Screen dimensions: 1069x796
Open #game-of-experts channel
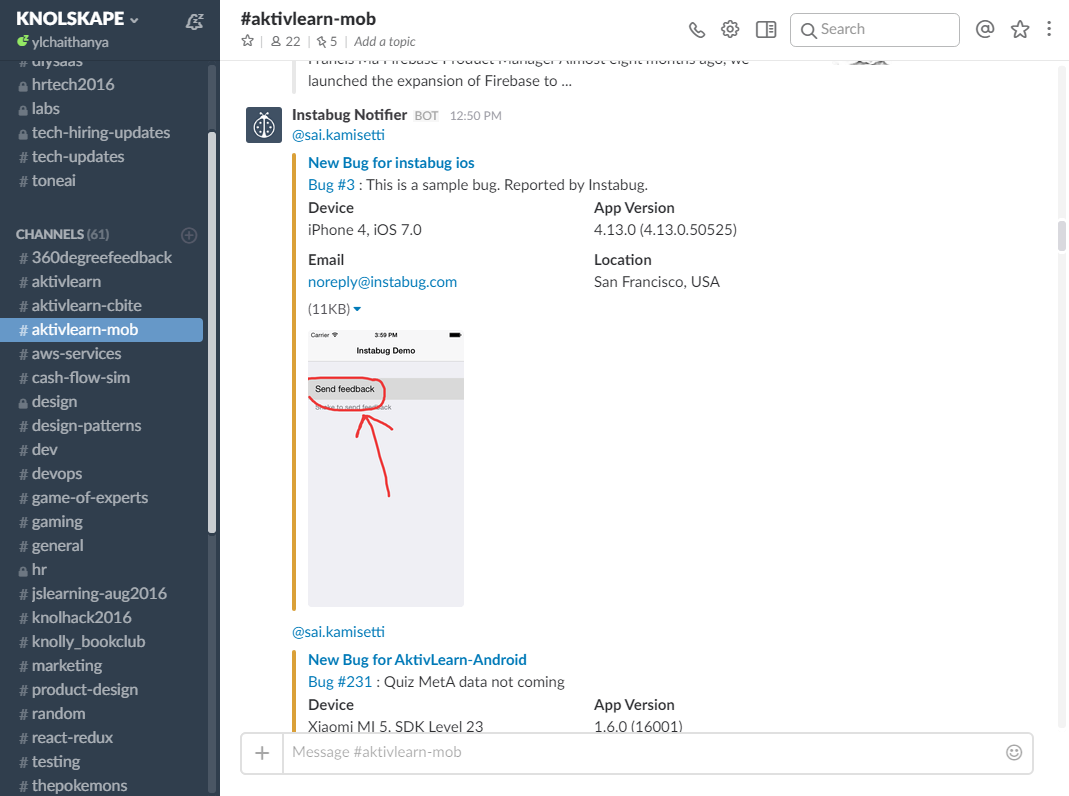tap(102, 498)
